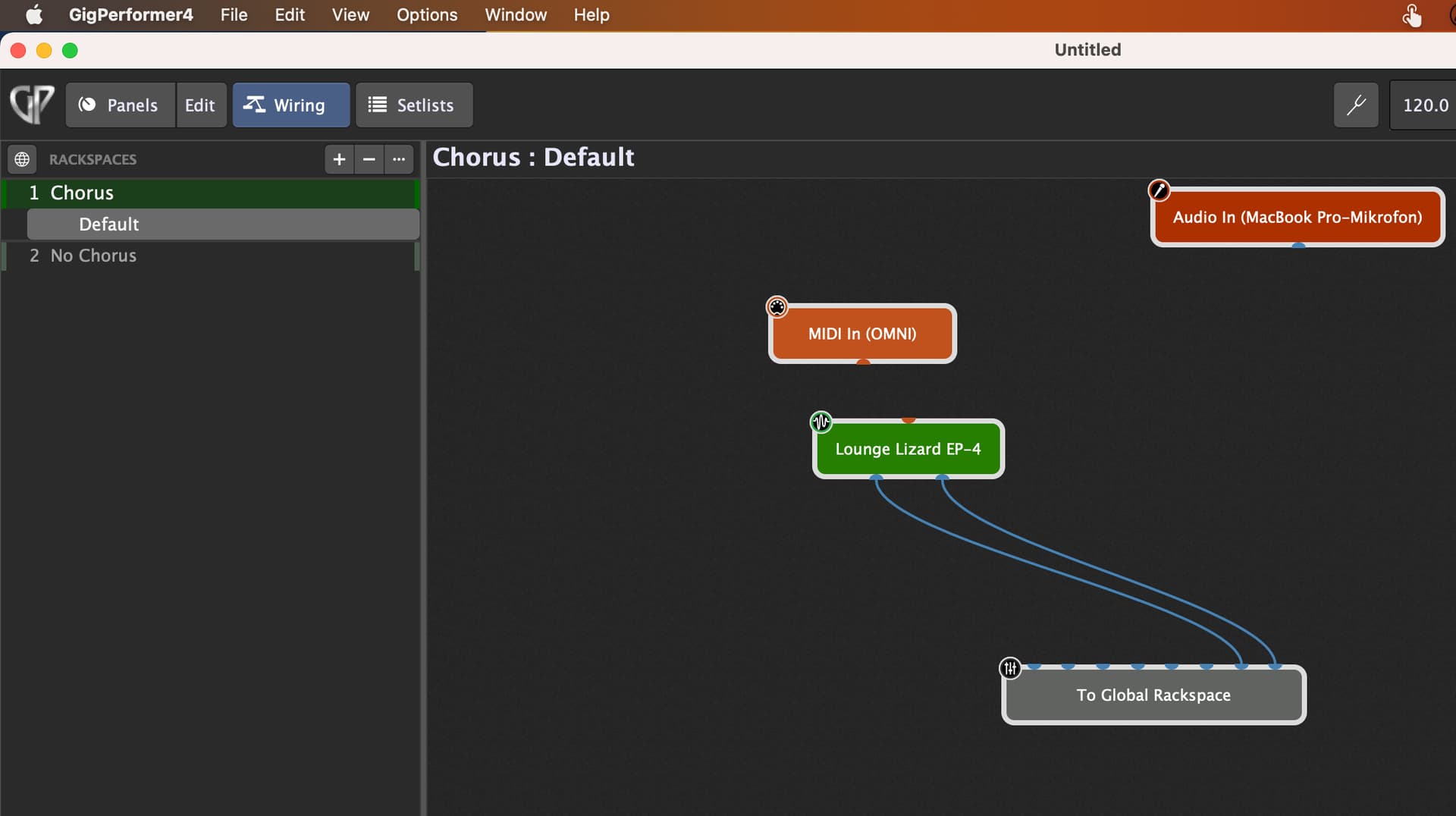Select the Default variation
This screenshot has width=1456, height=816.
point(223,224)
